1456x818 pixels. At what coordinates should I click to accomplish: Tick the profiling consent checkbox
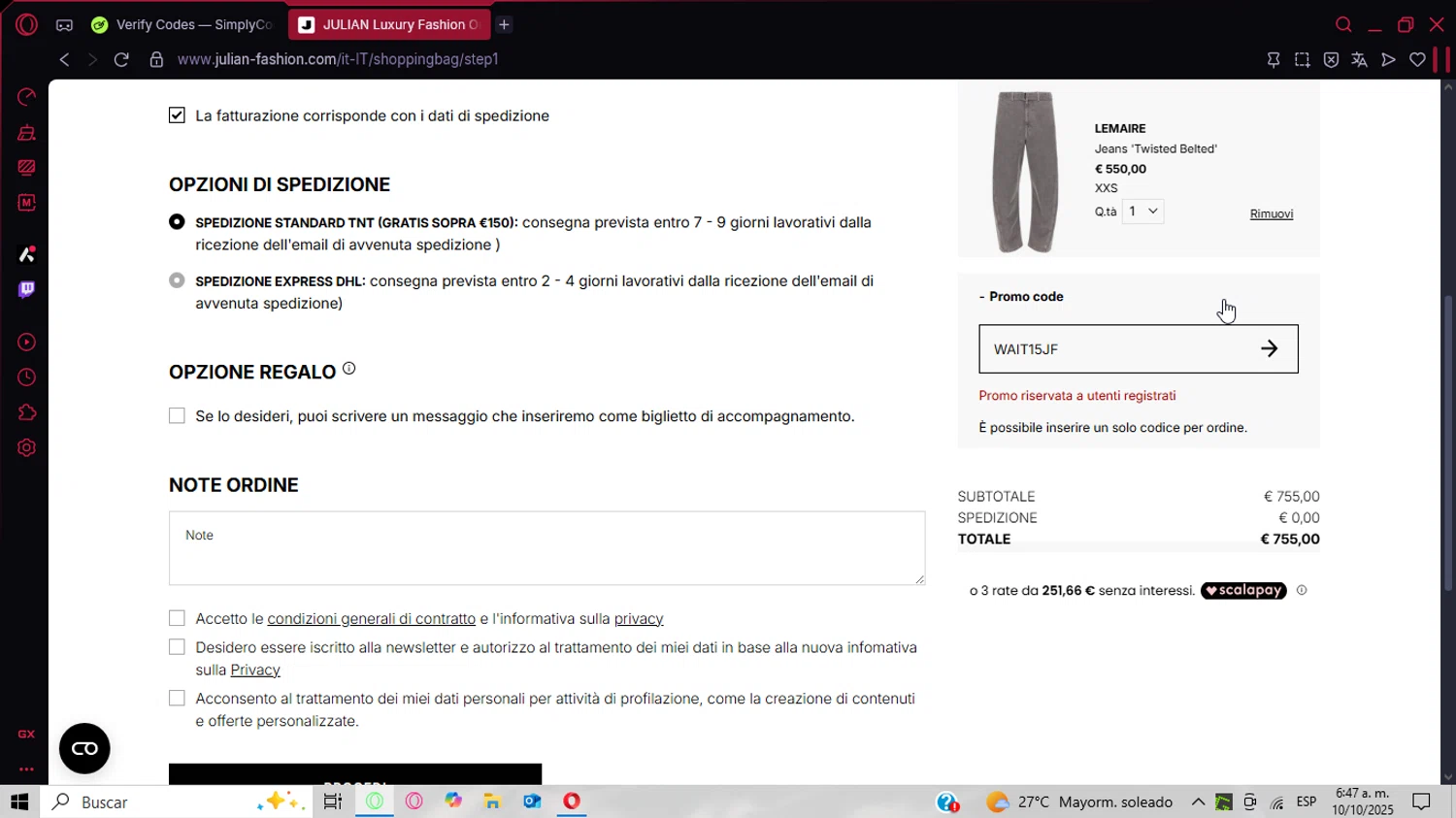(x=177, y=699)
